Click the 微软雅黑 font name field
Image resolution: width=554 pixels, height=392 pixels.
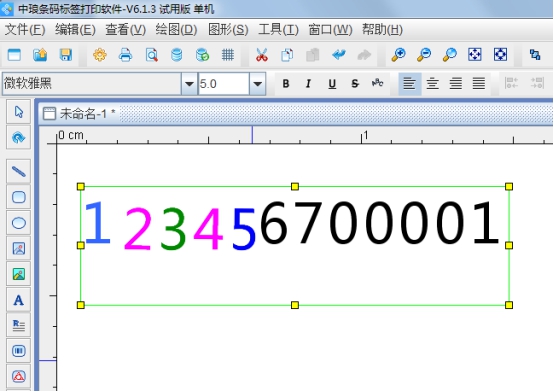pos(92,84)
